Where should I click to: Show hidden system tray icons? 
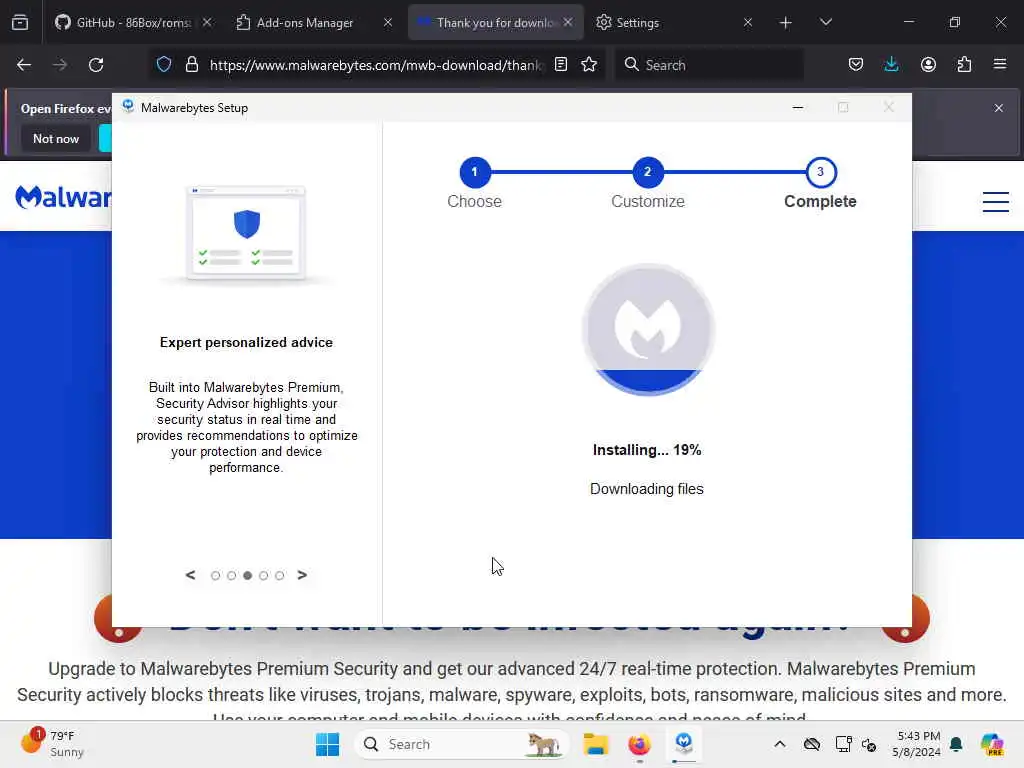tap(779, 744)
